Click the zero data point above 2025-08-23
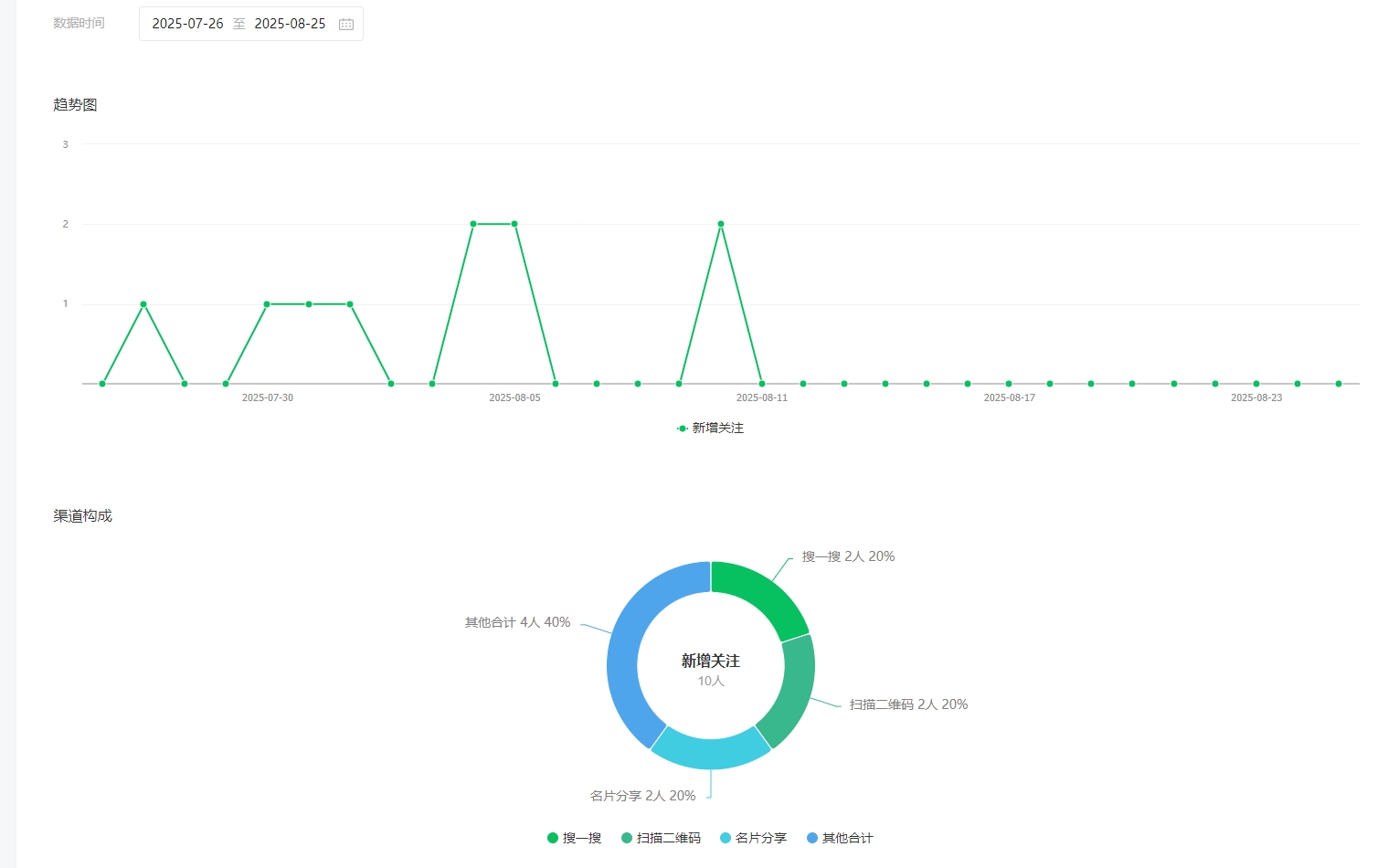This screenshot has height=868, width=1388. (x=1256, y=384)
